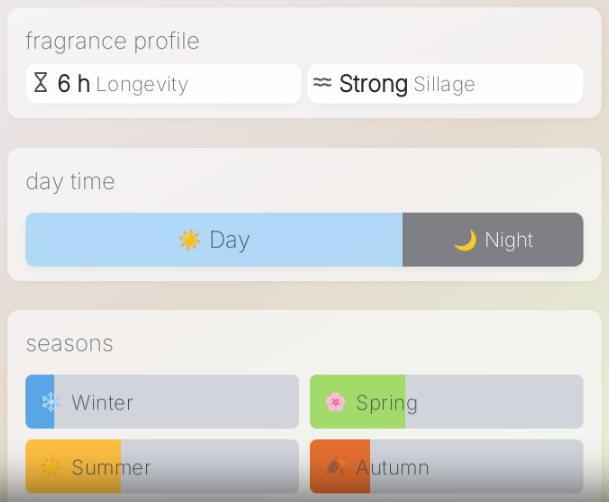Screen dimensions: 609x502
Task: Click the sun icon beside Day
Action: (x=189, y=240)
